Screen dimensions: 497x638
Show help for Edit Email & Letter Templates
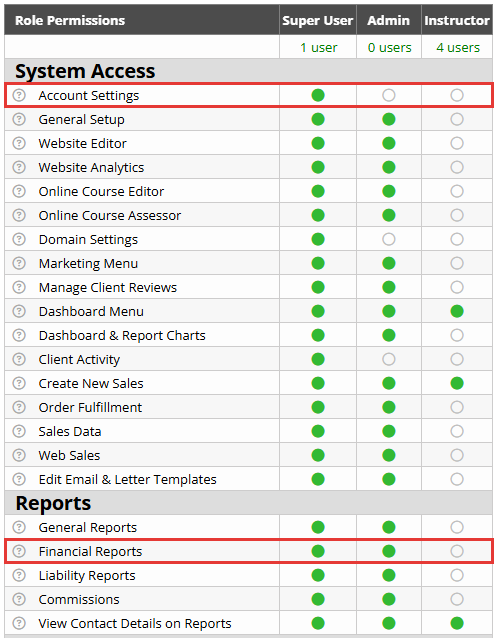click(19, 479)
